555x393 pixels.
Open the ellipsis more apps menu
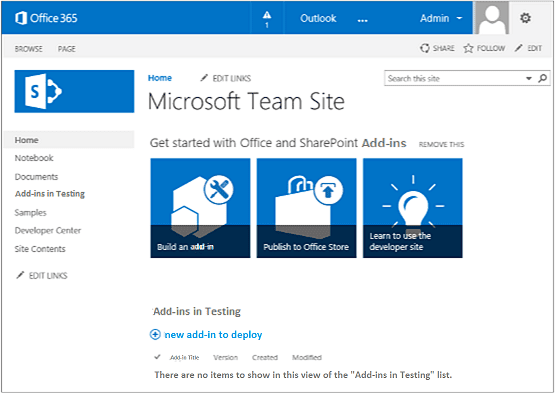[x=362, y=20]
